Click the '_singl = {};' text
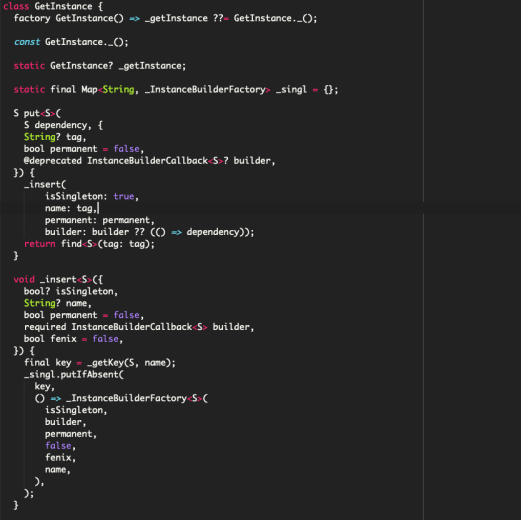Image resolution: width=522 pixels, height=520 pixels. point(307,90)
